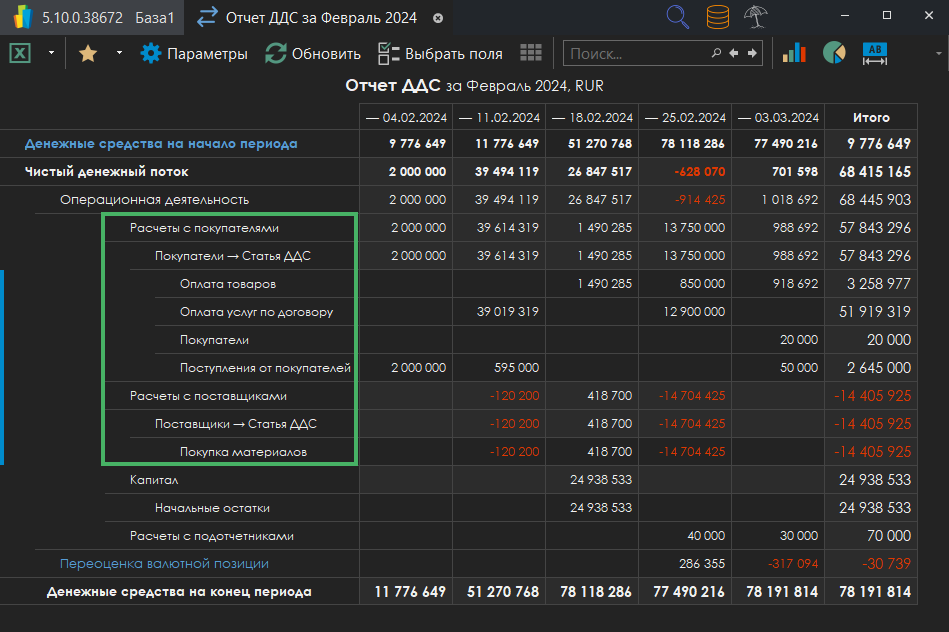The width and height of the screenshot is (949, 632).
Task: Show the bar chart view
Action: coord(794,54)
